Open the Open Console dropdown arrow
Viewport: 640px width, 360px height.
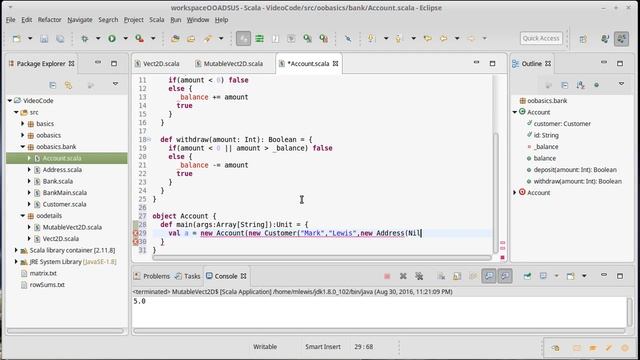pos(584,276)
